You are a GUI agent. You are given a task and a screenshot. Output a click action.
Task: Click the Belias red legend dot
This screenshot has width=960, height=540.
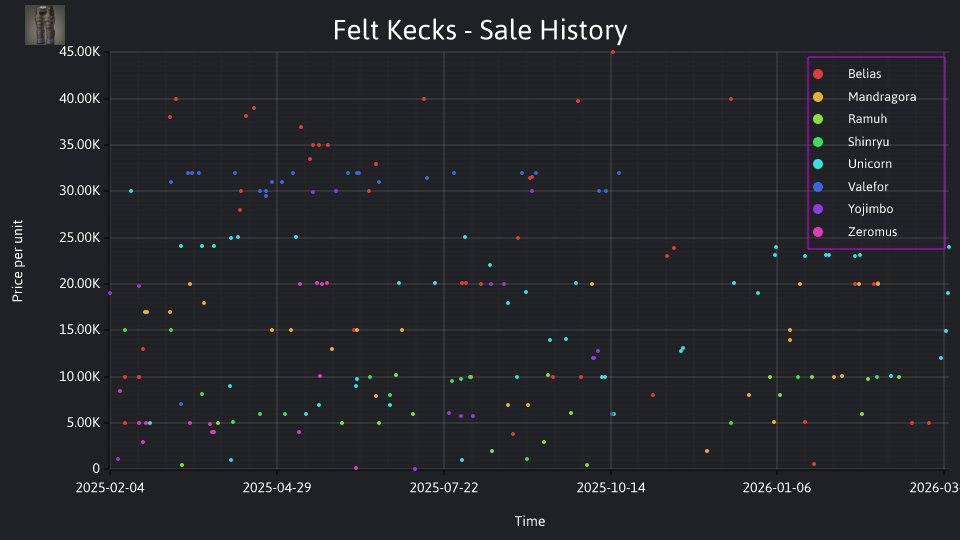[818, 74]
